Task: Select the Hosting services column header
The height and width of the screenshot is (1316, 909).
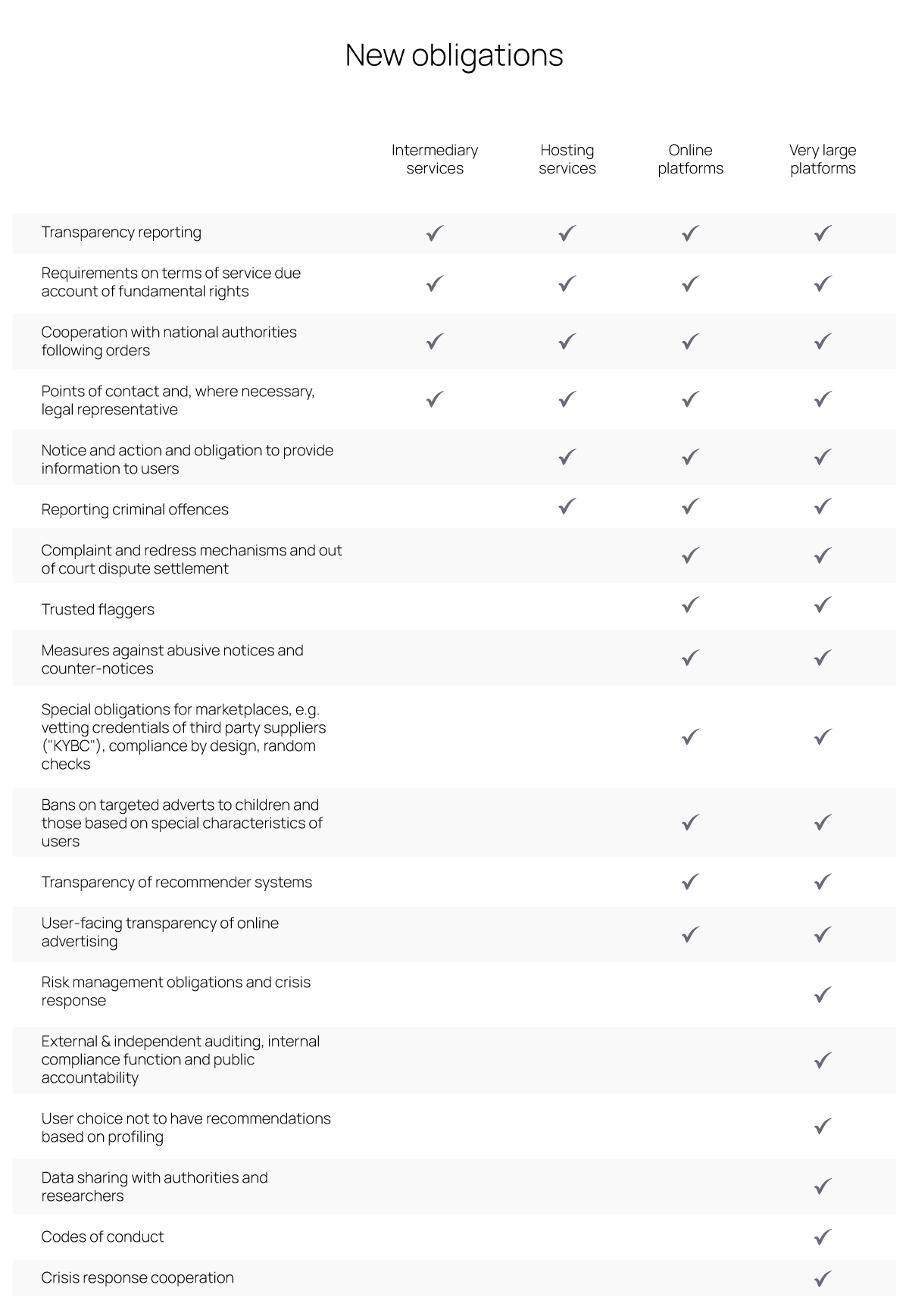Action: [567, 159]
